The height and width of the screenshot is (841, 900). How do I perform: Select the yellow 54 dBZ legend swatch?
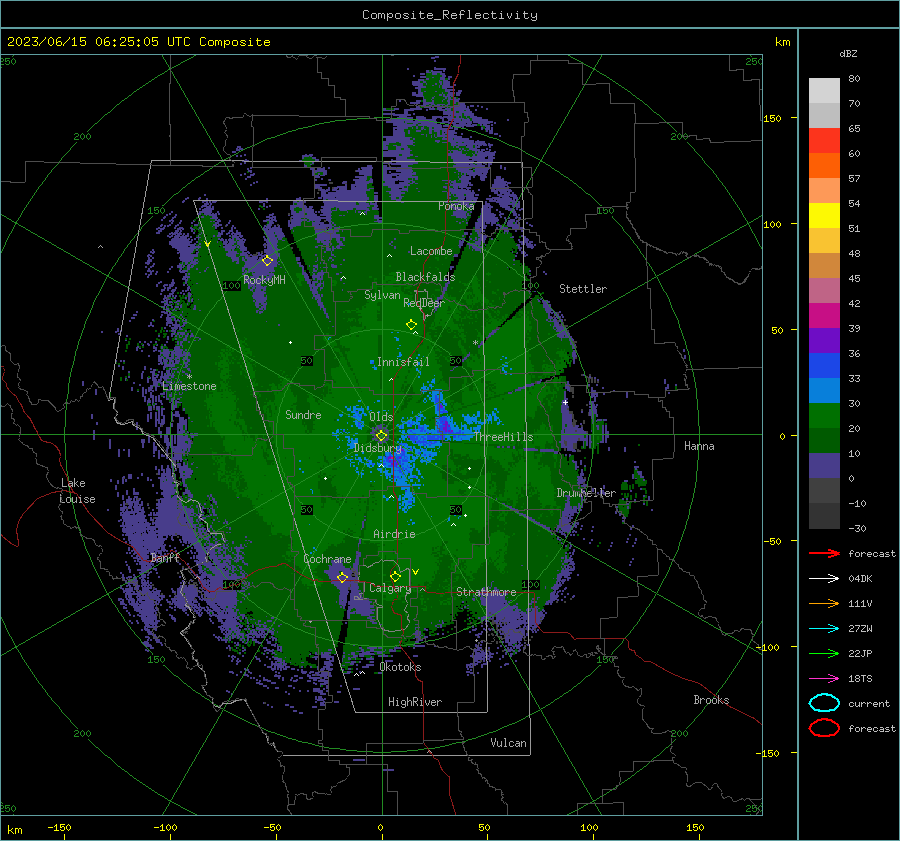coord(824,215)
